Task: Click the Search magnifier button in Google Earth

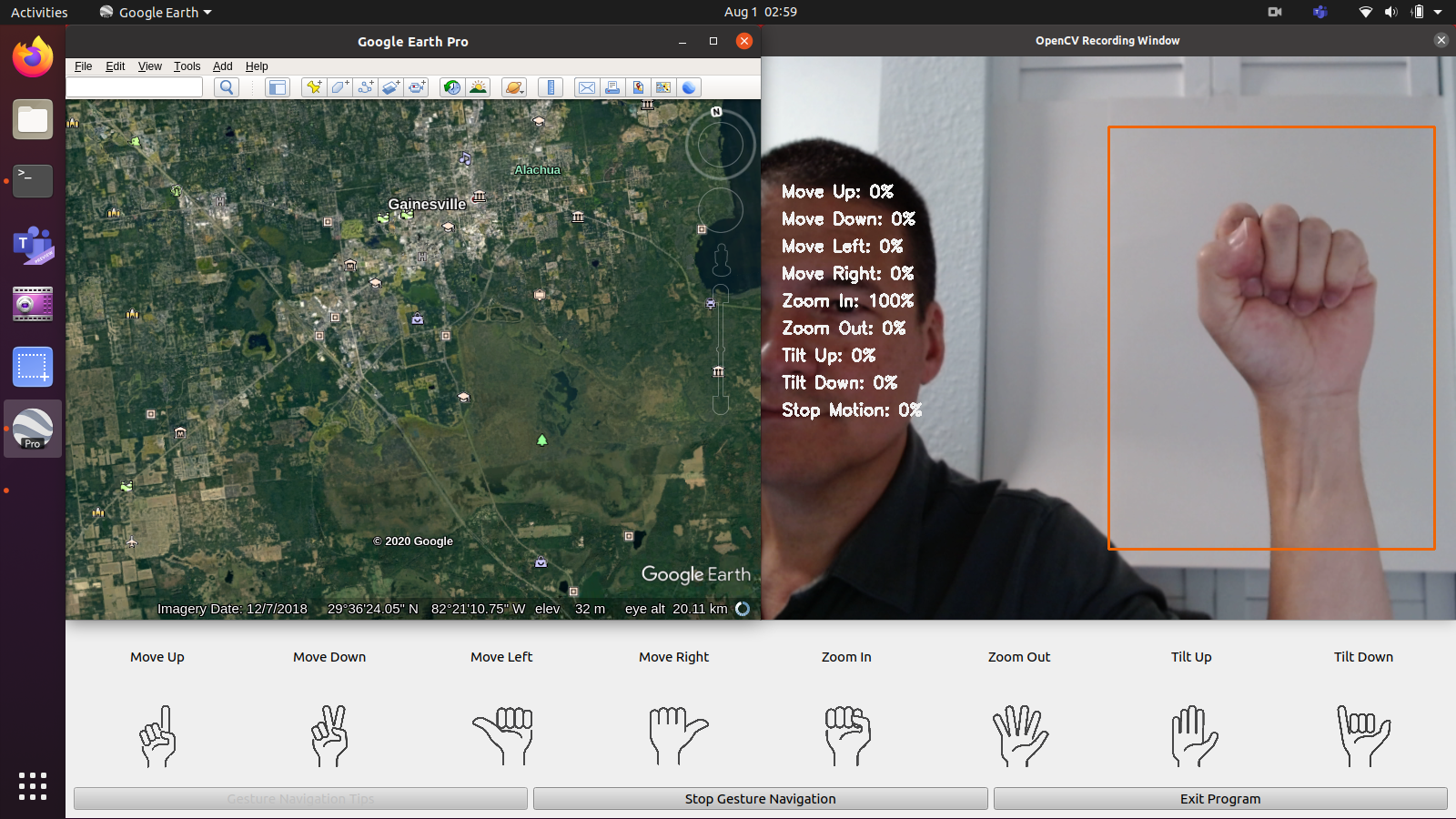Action: pos(227,87)
